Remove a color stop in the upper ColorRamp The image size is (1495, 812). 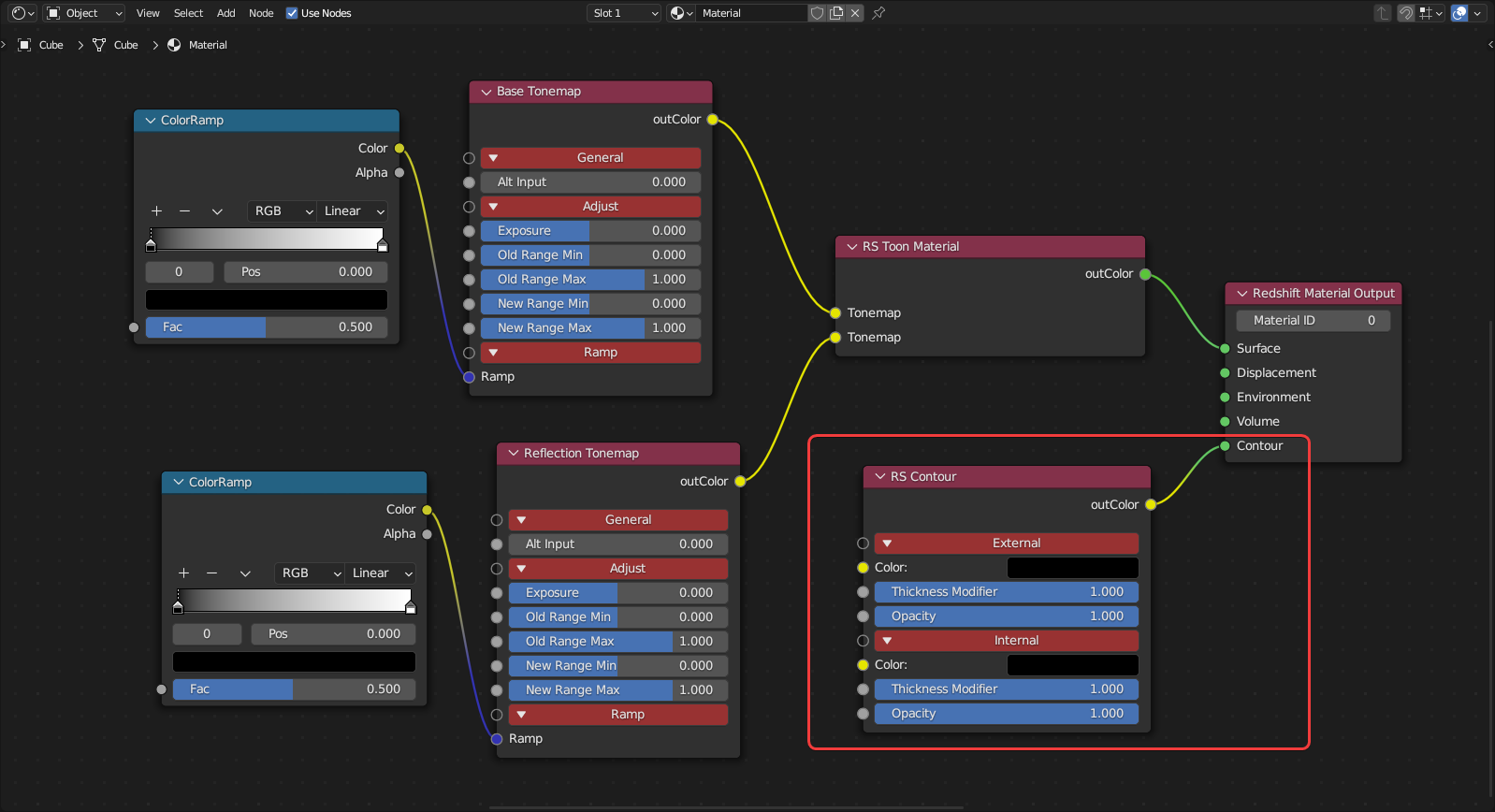[185, 211]
